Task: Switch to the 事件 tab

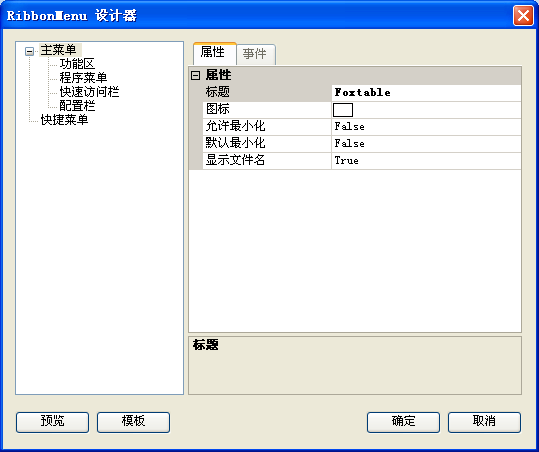Action: 255,54
